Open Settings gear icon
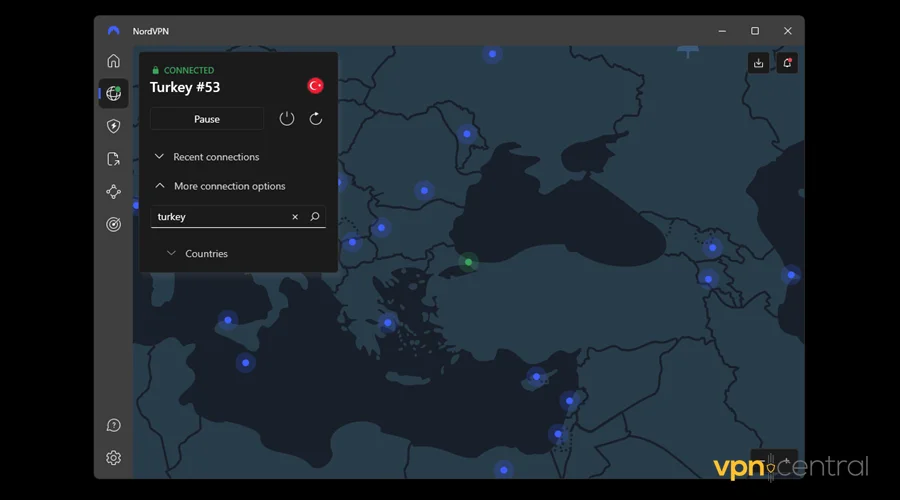This screenshot has width=900, height=500. [114, 458]
